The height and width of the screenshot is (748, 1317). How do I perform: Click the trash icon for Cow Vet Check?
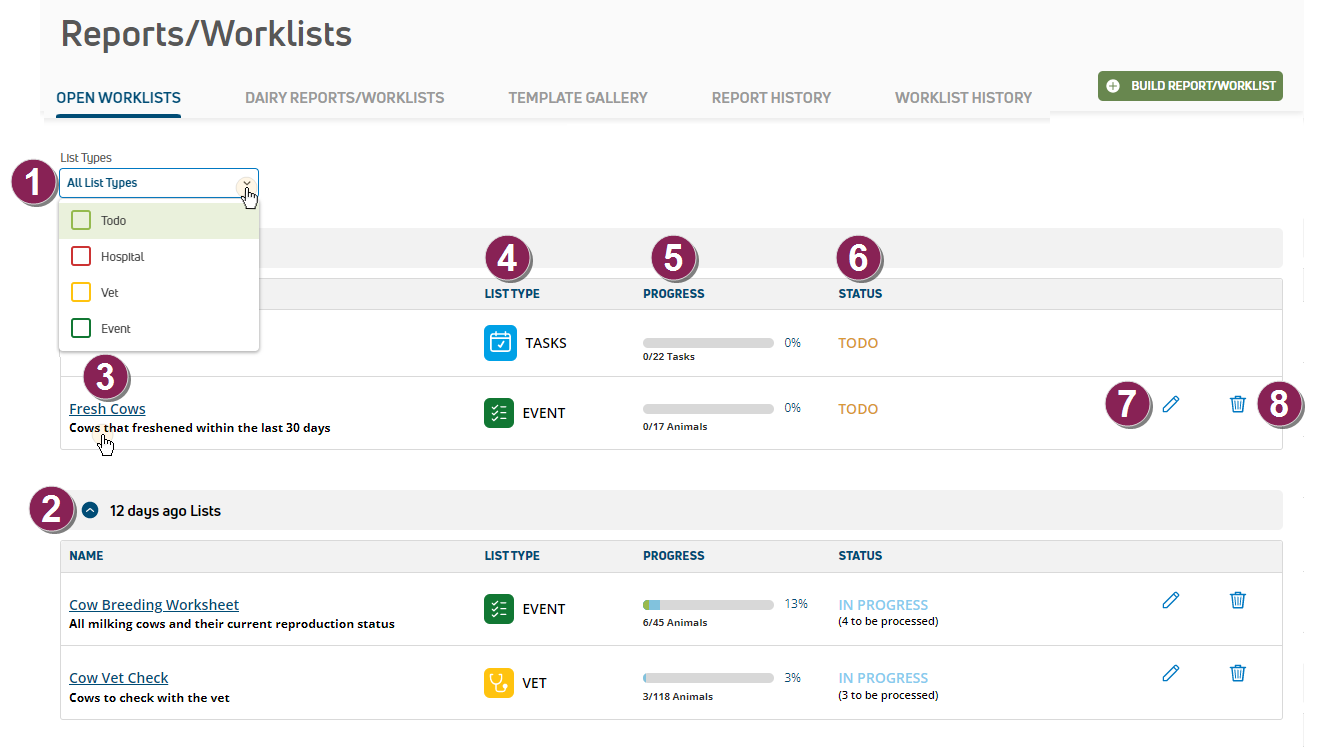coord(1238,673)
